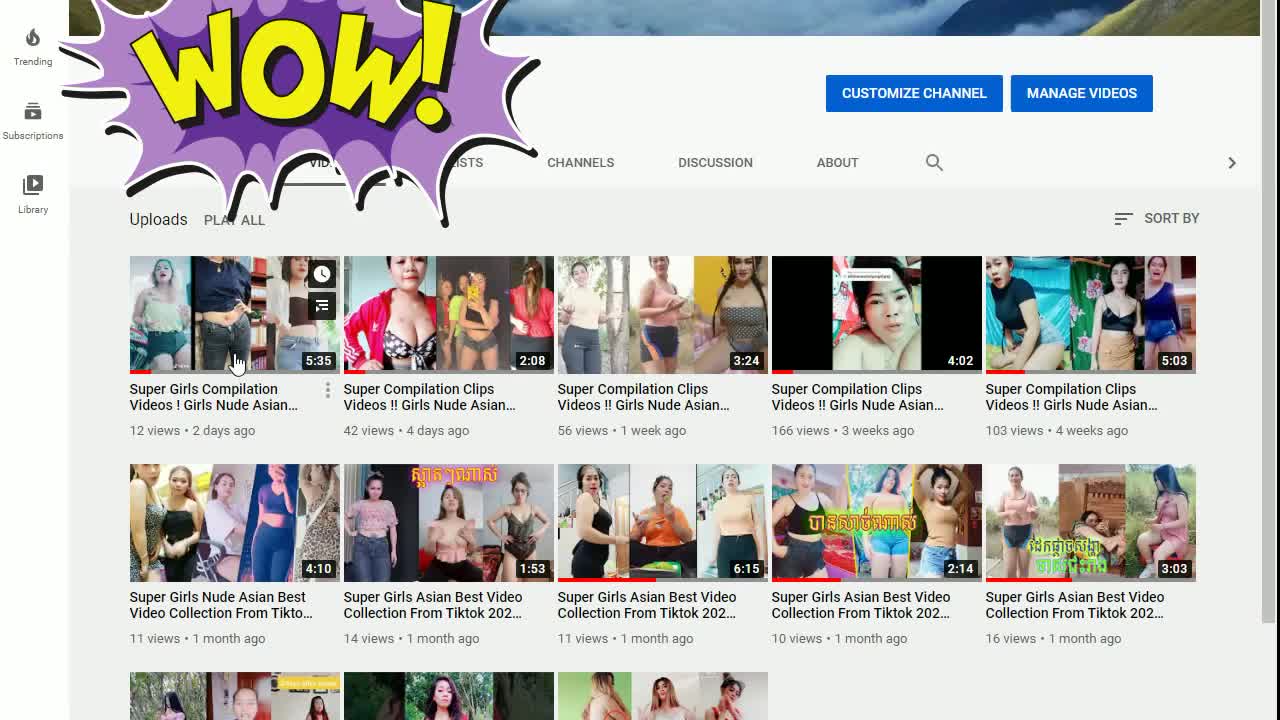This screenshot has width=1280, height=720.
Task: Open the SORT BY dropdown
Action: 1156,218
